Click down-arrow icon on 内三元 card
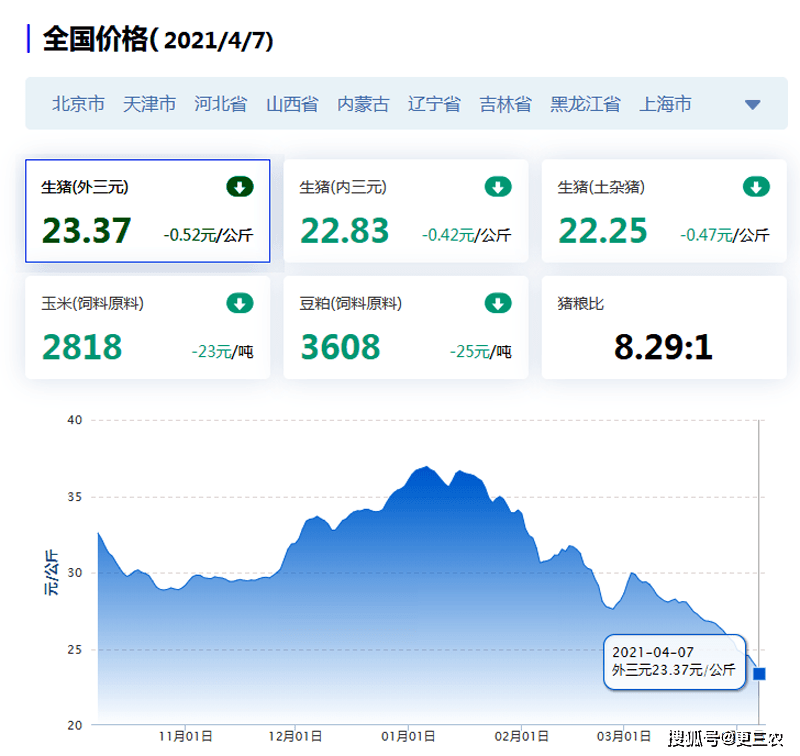 tap(498, 187)
